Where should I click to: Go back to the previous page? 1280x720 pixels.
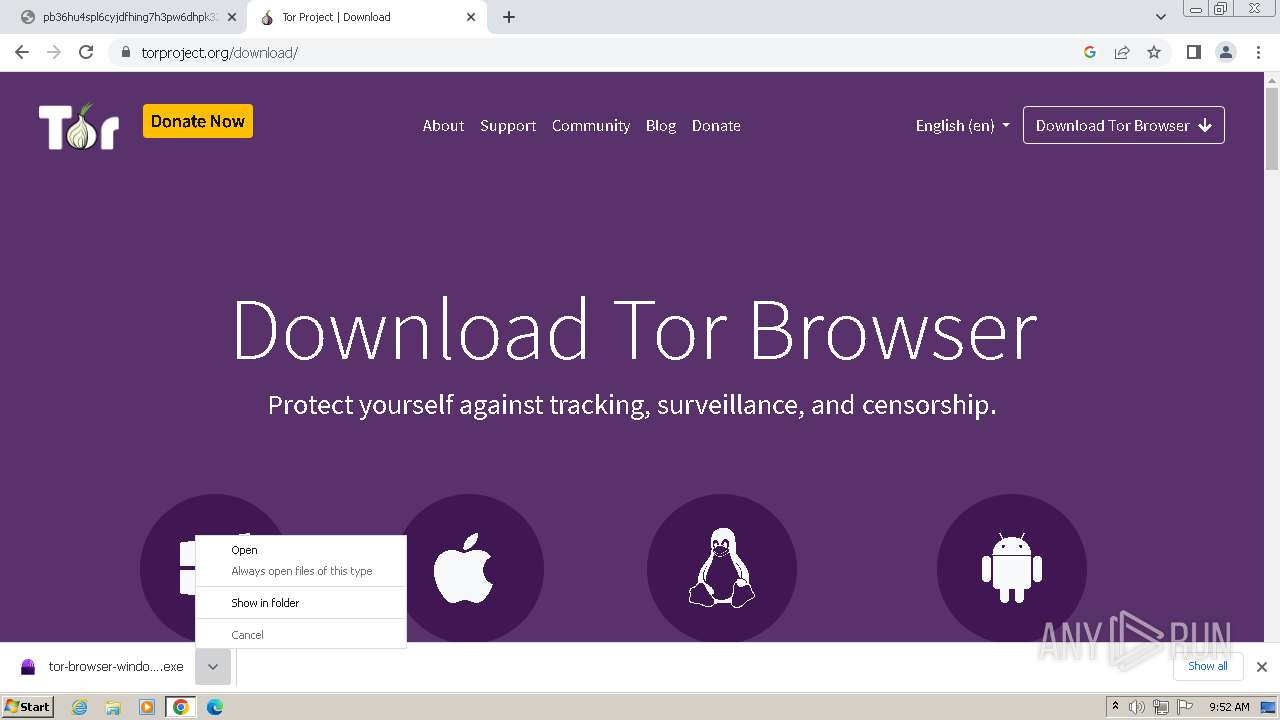(22, 52)
